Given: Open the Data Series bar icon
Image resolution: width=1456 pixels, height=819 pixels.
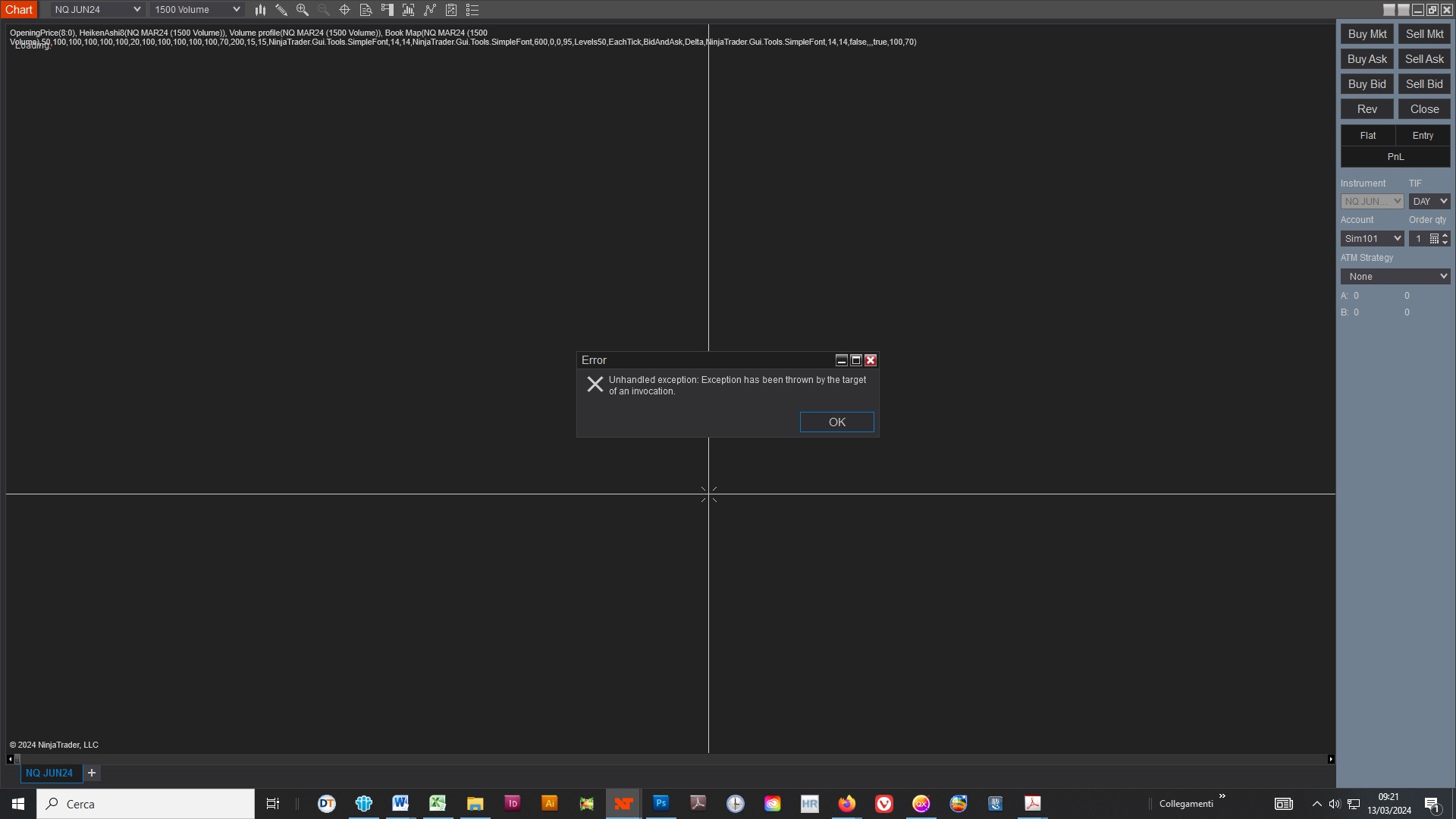Looking at the screenshot, I should click(x=260, y=10).
